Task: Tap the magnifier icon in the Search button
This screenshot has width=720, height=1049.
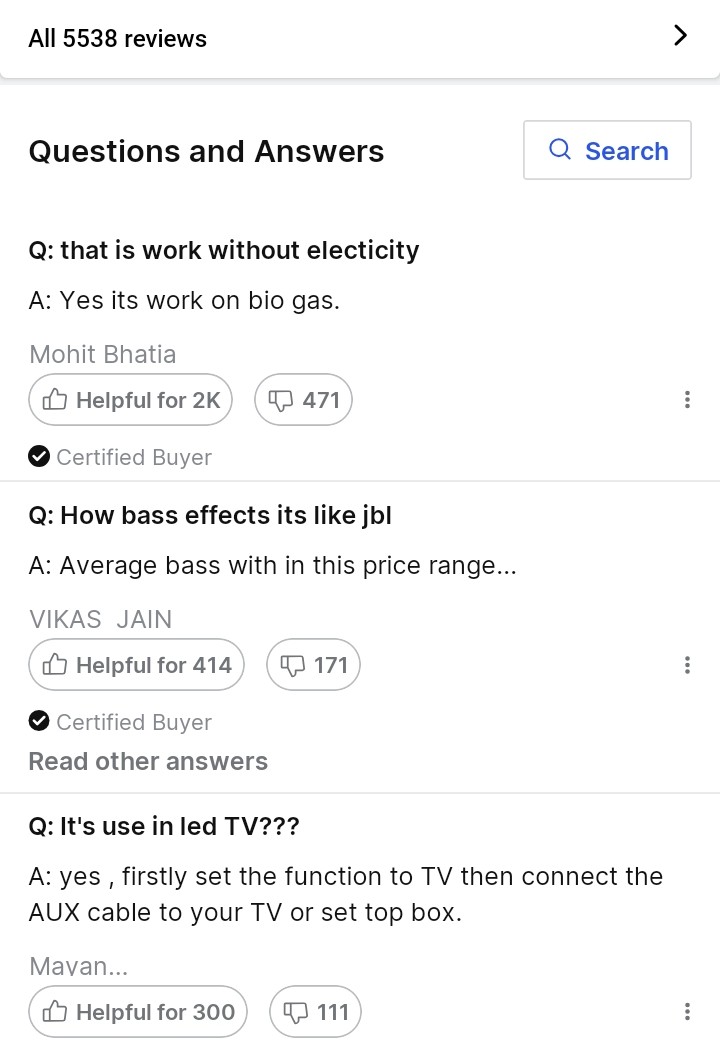Action: pos(560,150)
